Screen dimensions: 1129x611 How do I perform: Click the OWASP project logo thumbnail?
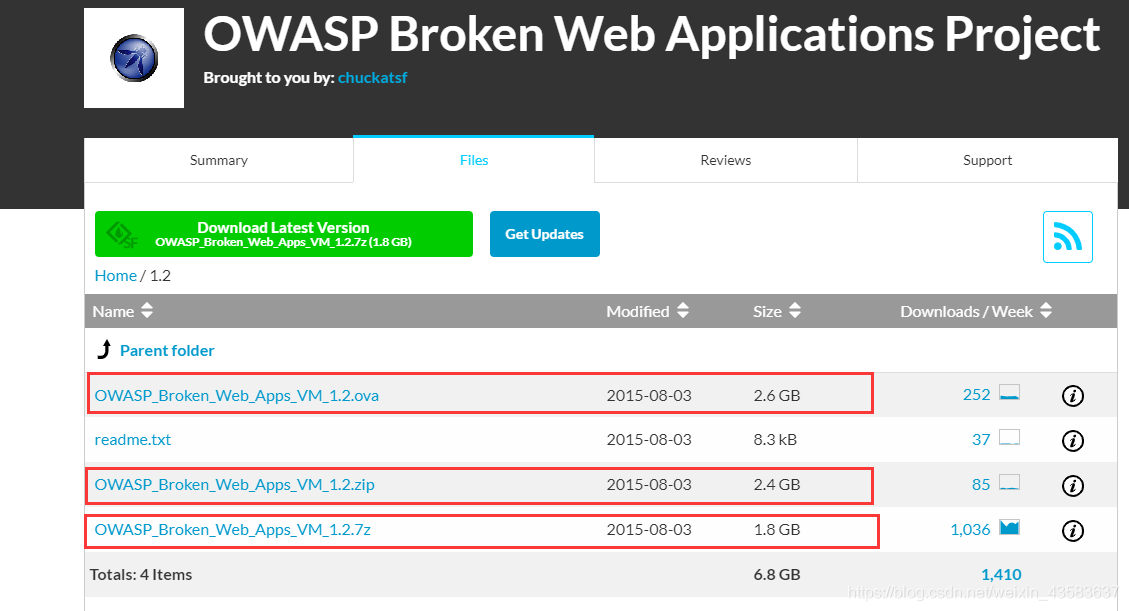(x=134, y=58)
